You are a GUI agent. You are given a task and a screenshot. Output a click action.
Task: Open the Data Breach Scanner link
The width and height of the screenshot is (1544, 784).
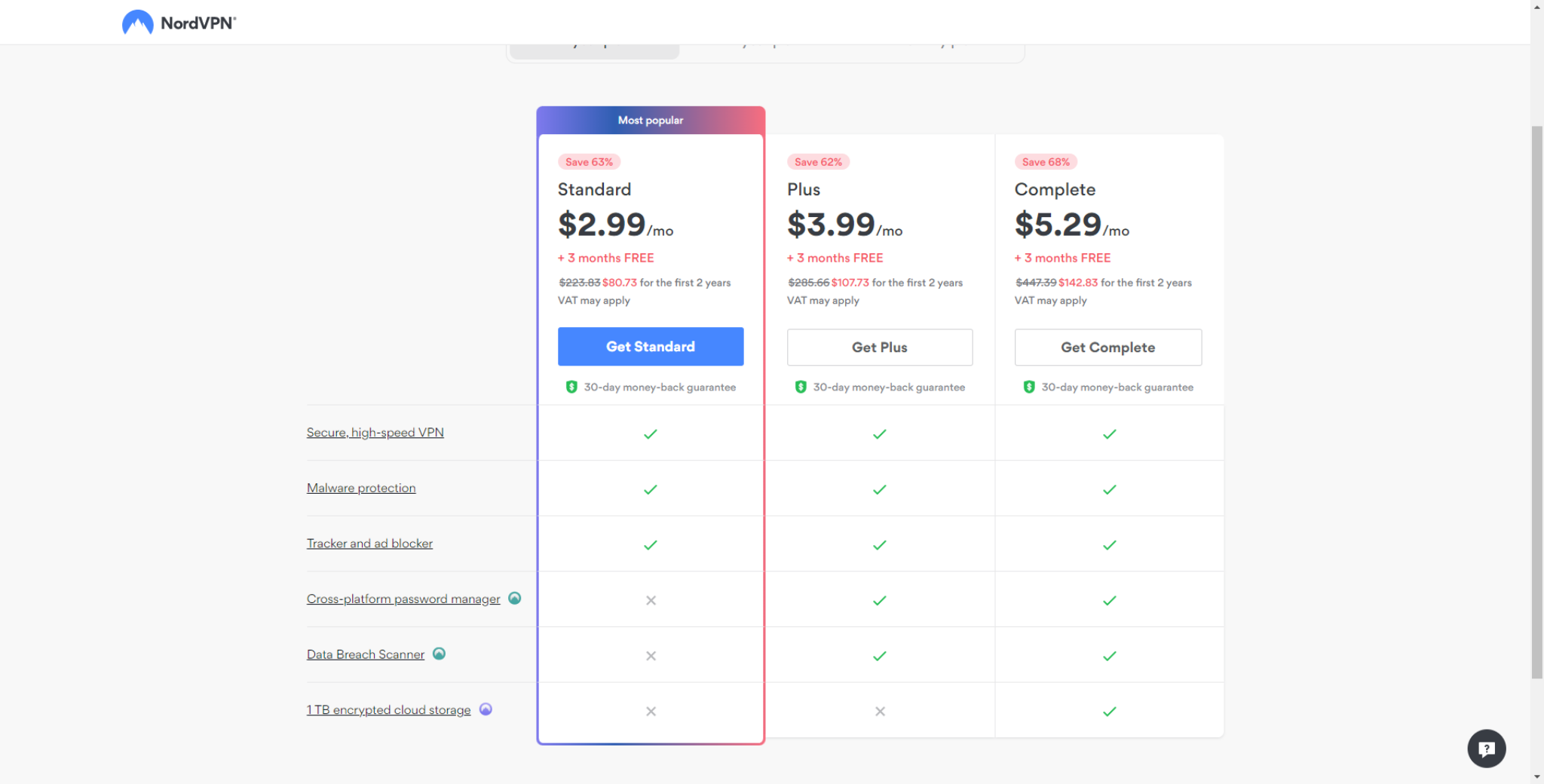click(x=366, y=654)
